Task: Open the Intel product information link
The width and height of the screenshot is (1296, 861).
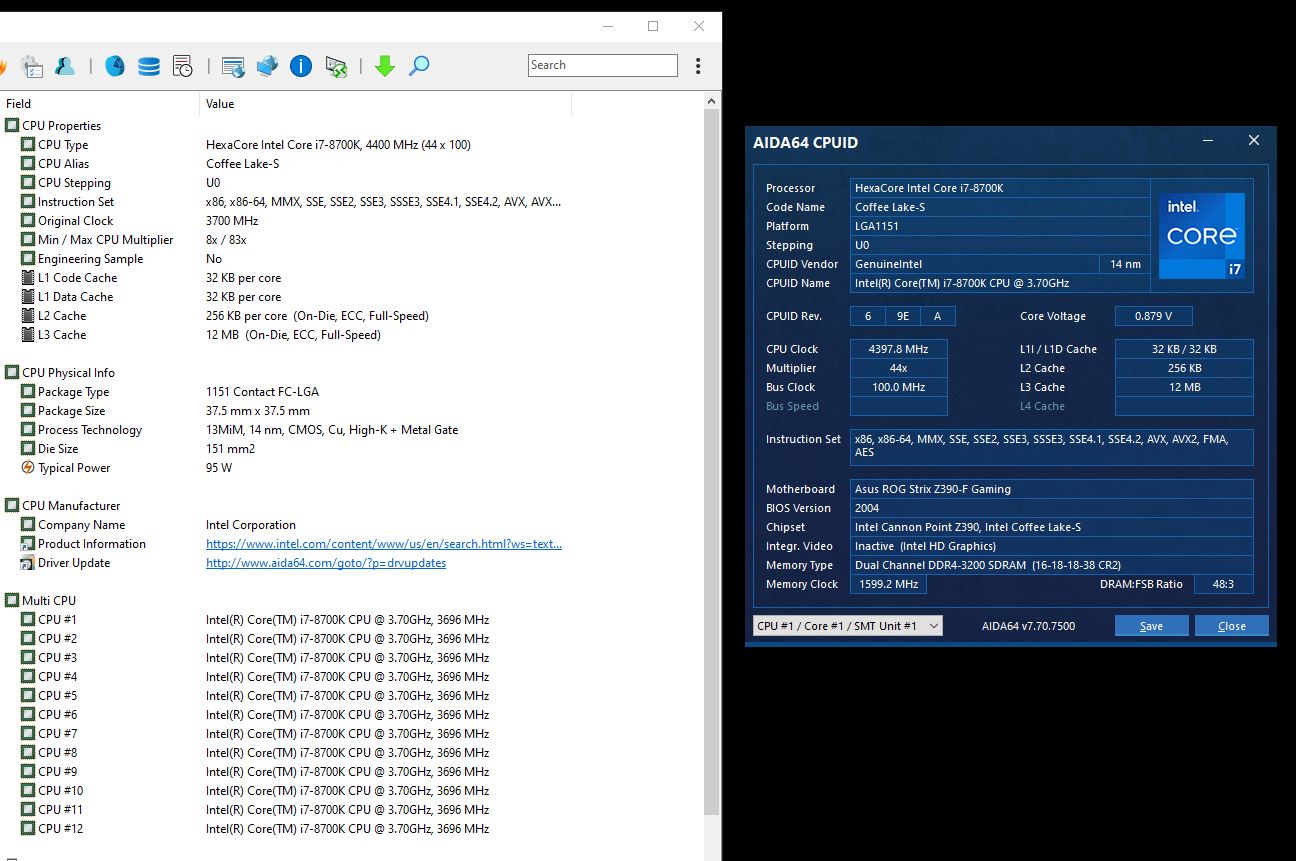Action: click(384, 544)
